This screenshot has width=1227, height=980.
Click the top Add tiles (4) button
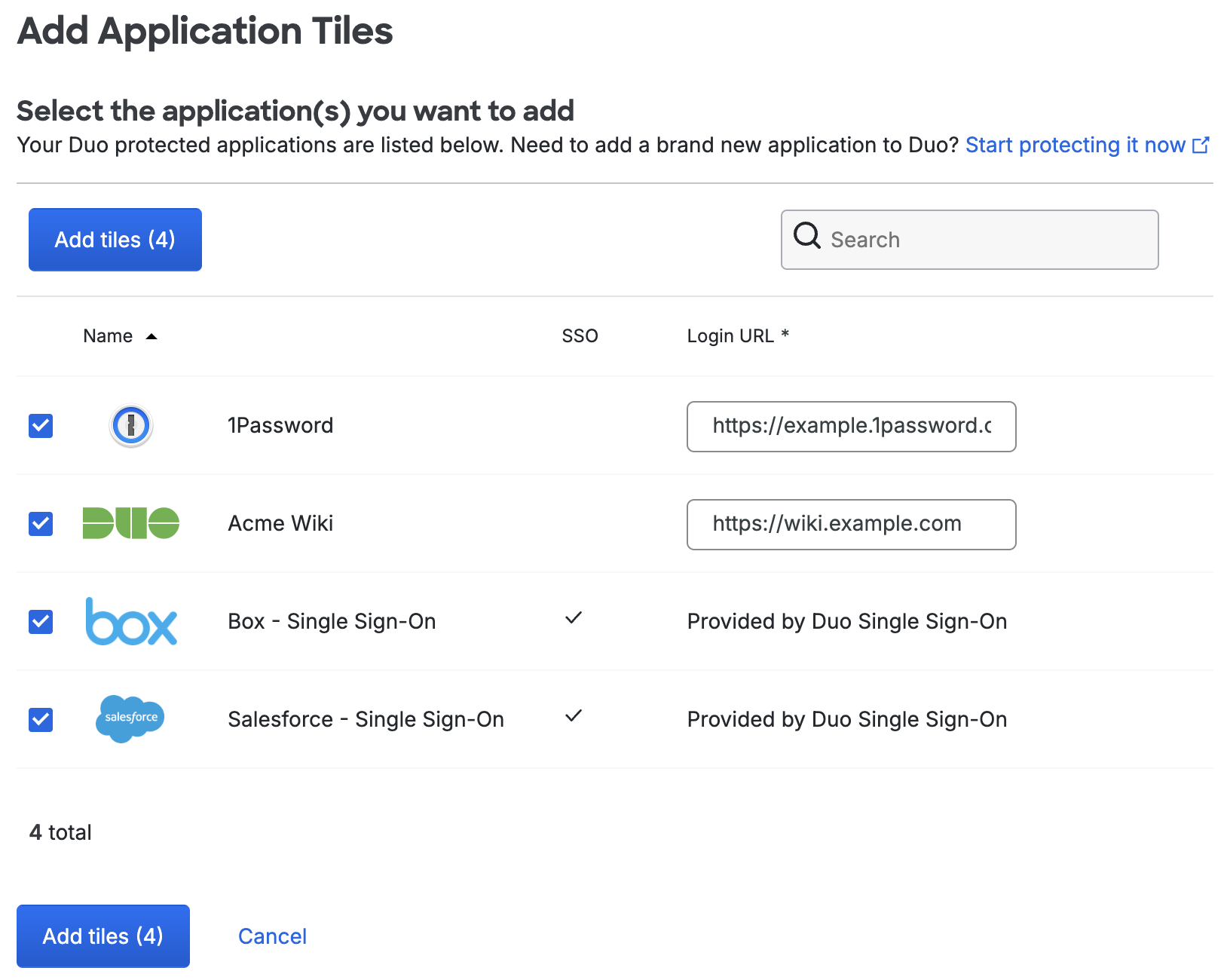pyautogui.click(x=115, y=239)
